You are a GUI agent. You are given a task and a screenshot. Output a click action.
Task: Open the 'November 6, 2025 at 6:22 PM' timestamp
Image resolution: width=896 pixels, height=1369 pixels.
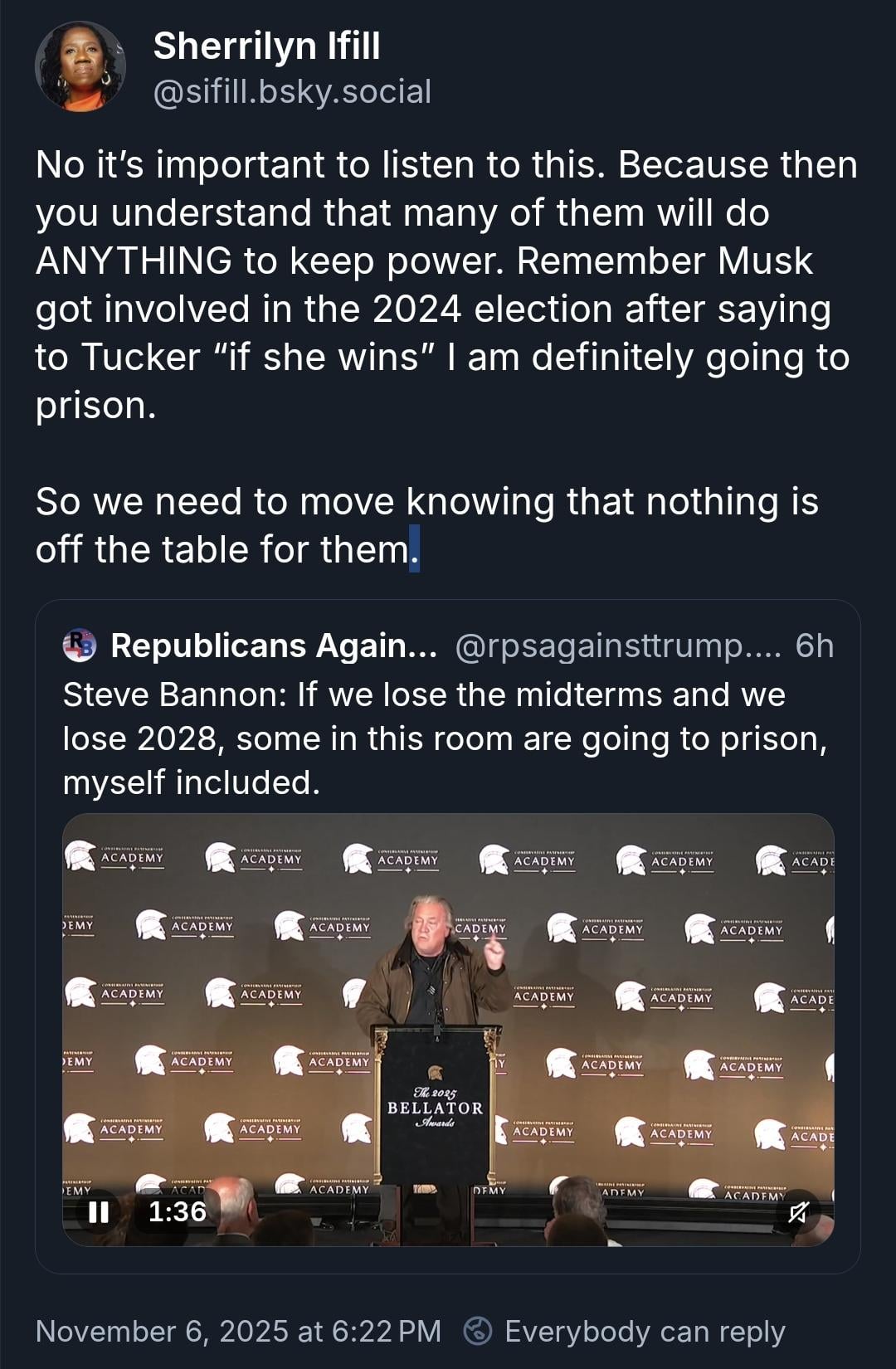pyautogui.click(x=238, y=1332)
